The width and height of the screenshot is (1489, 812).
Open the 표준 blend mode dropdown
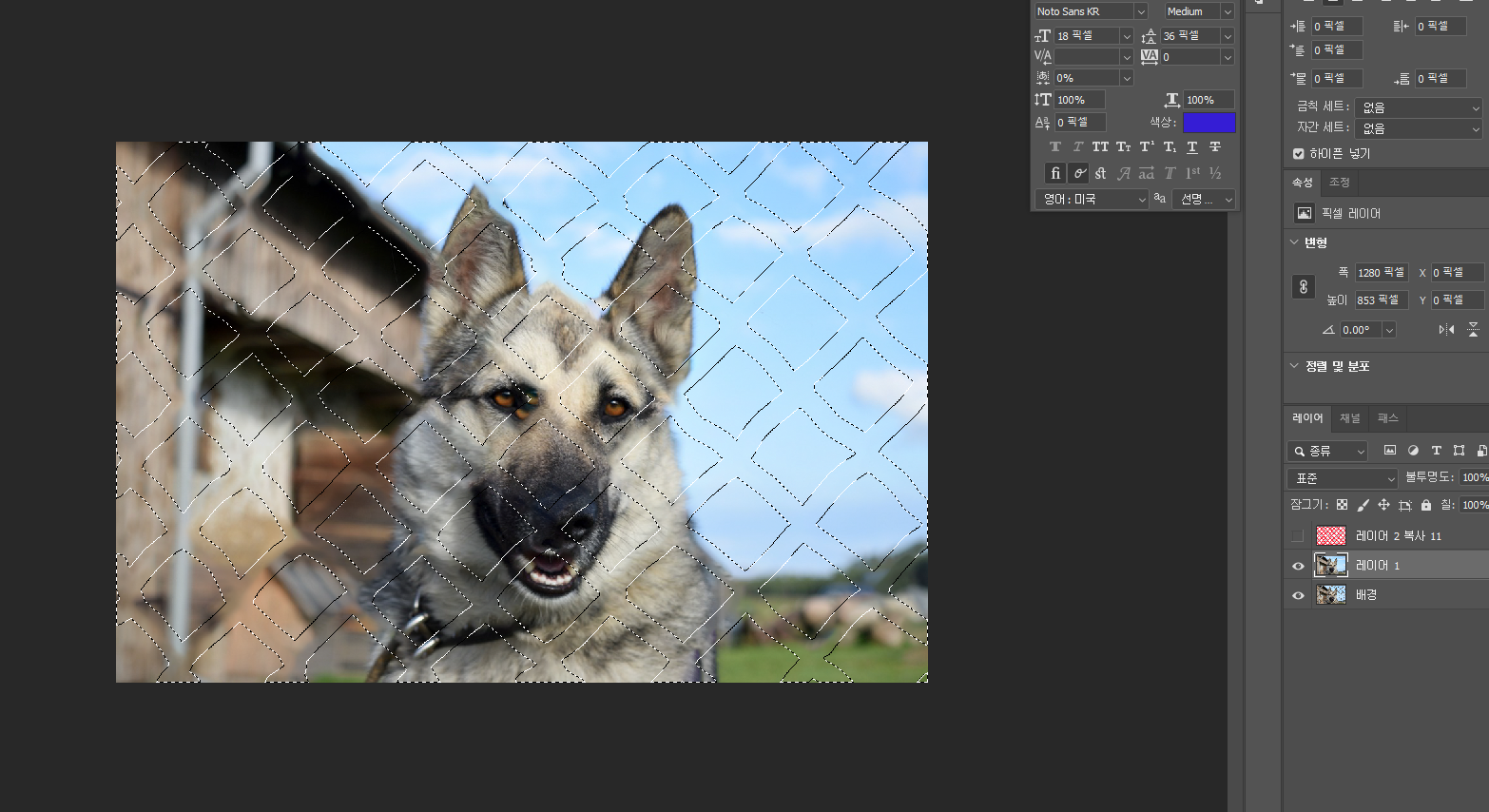[x=1343, y=478]
